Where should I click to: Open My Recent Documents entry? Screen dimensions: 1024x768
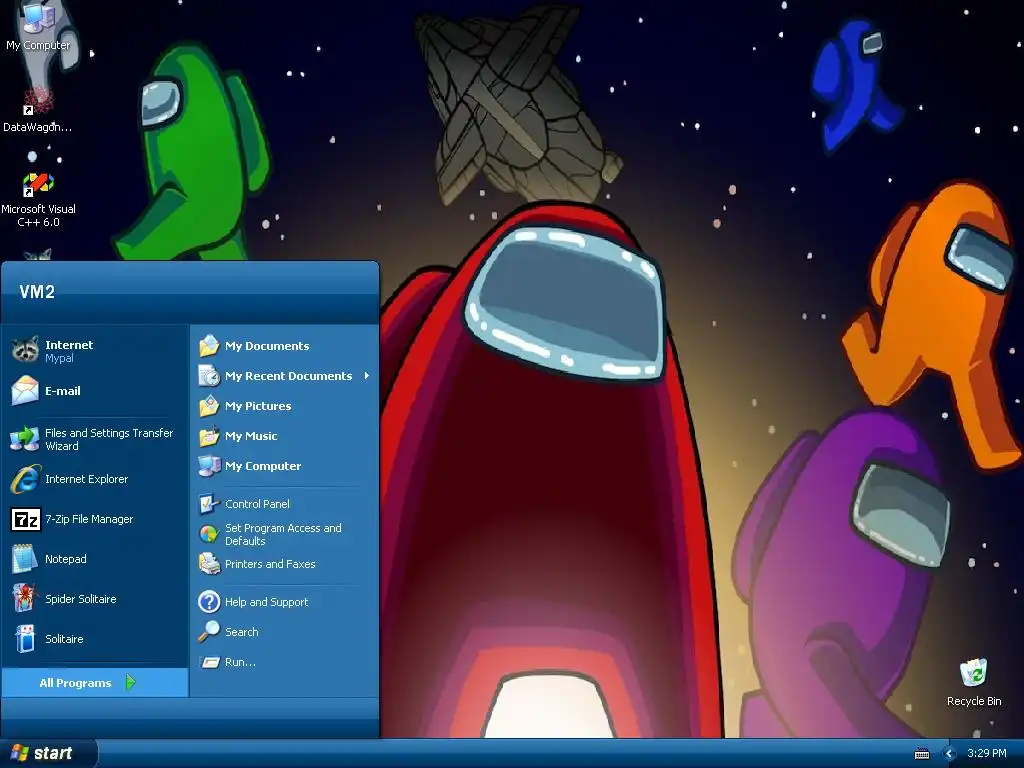(x=285, y=376)
